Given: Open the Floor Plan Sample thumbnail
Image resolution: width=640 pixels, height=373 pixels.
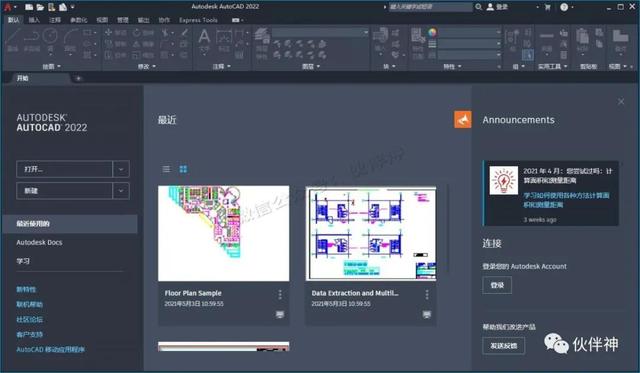Looking at the screenshot, I should (224, 233).
